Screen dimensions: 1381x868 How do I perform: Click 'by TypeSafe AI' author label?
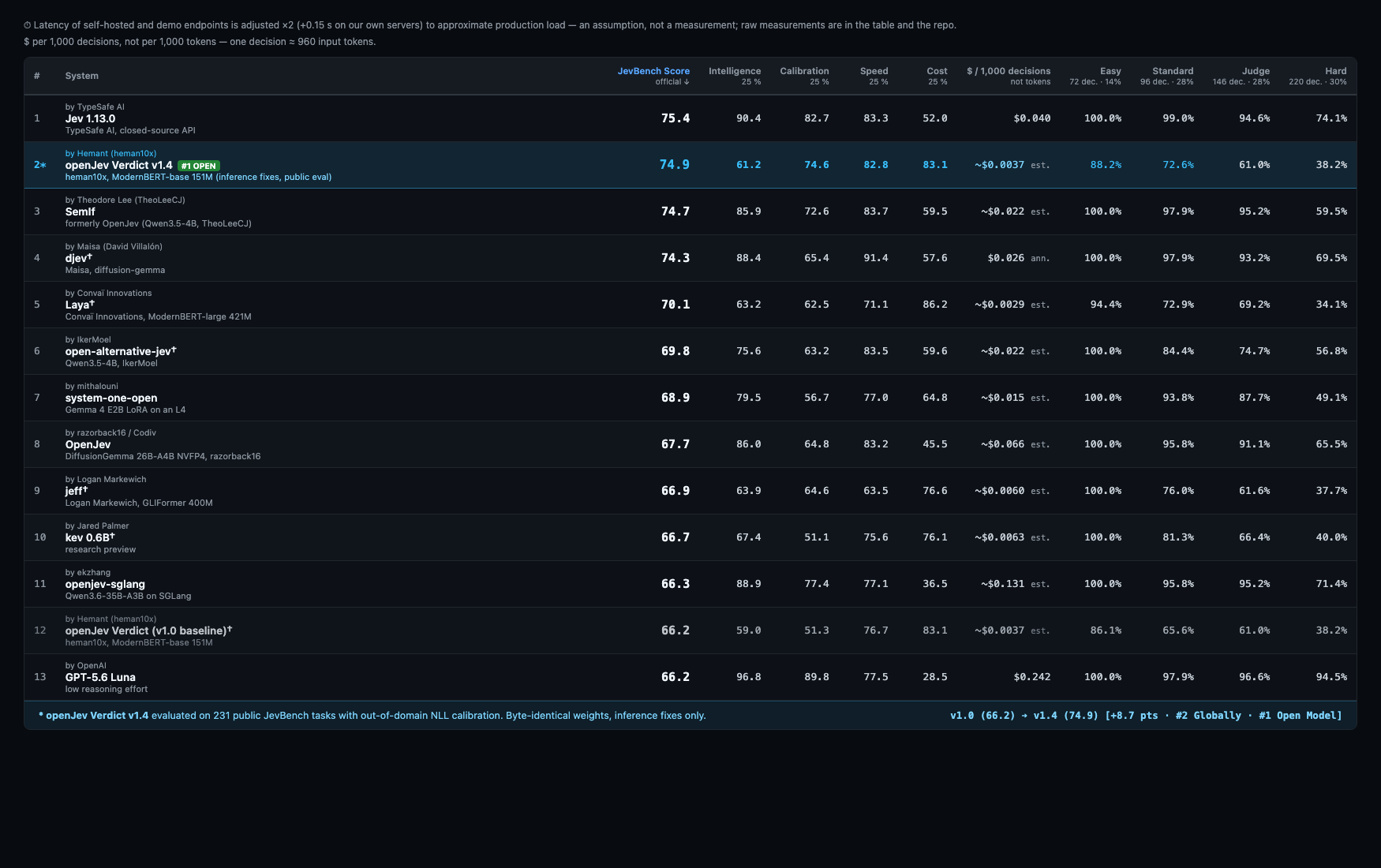(x=95, y=107)
